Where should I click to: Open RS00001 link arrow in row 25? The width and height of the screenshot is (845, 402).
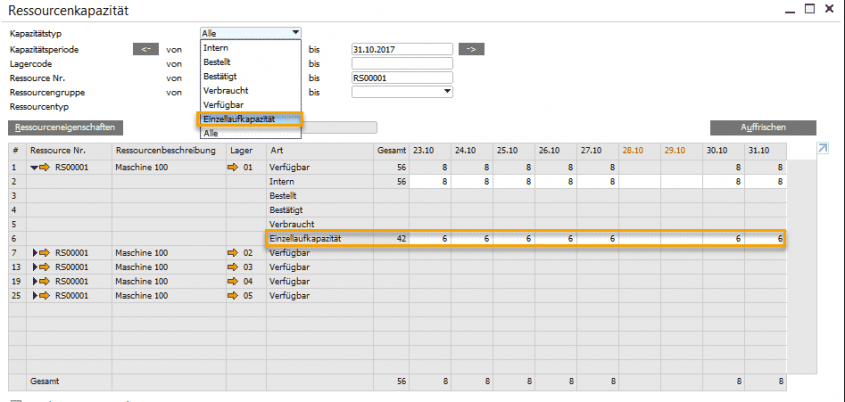pos(44,296)
